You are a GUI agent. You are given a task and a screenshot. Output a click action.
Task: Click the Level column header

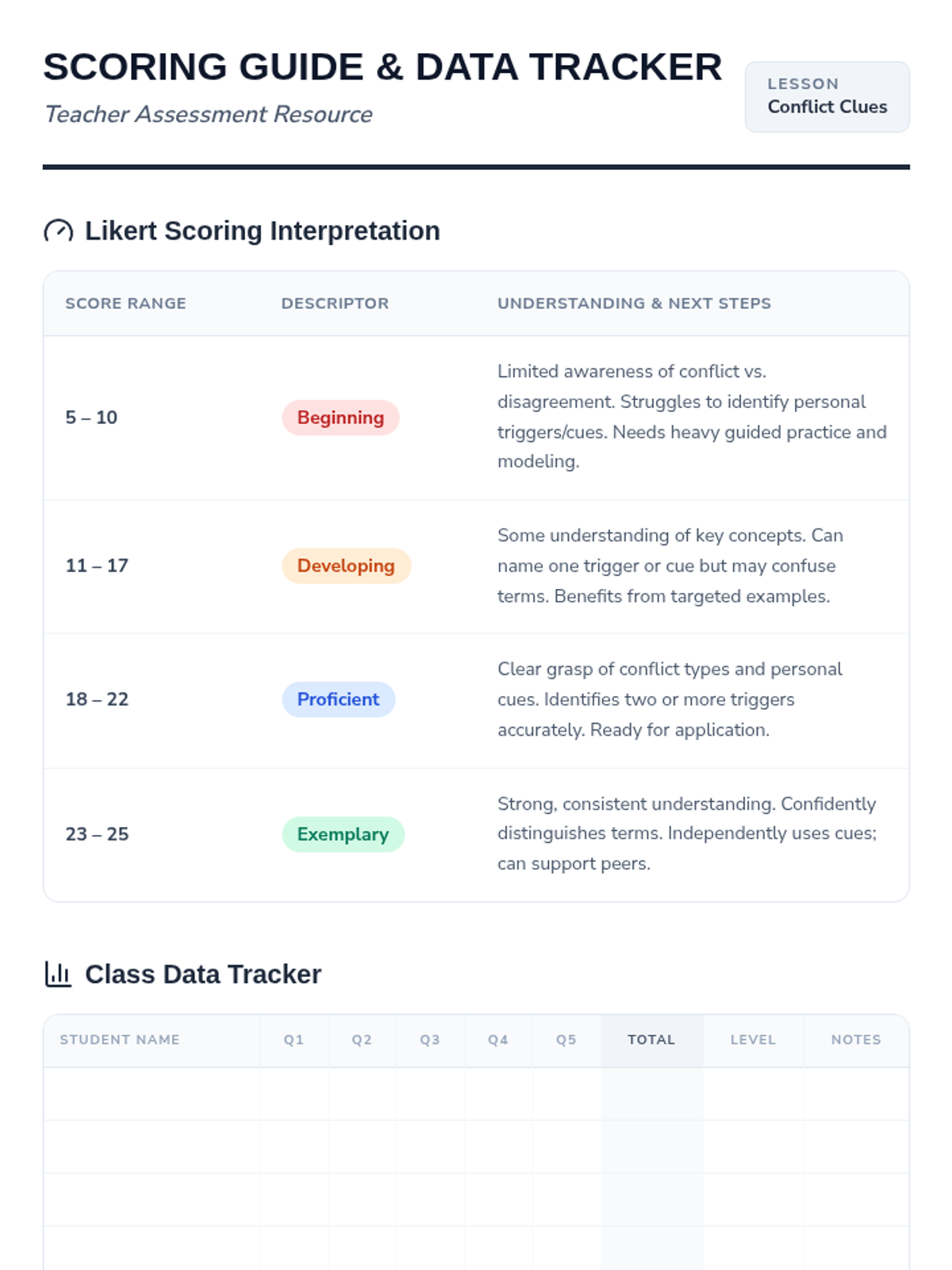(x=753, y=1040)
